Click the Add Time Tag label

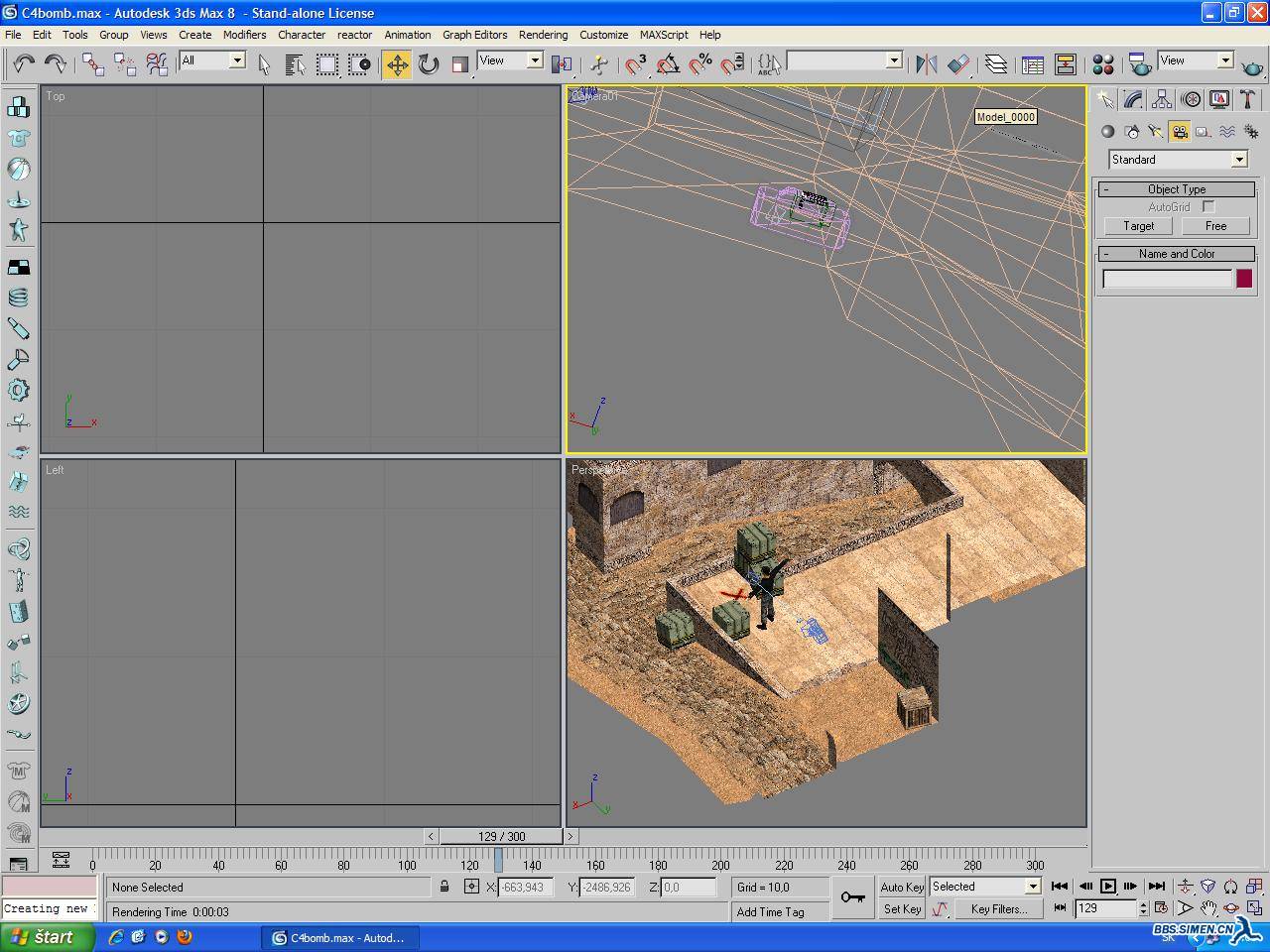(770, 912)
